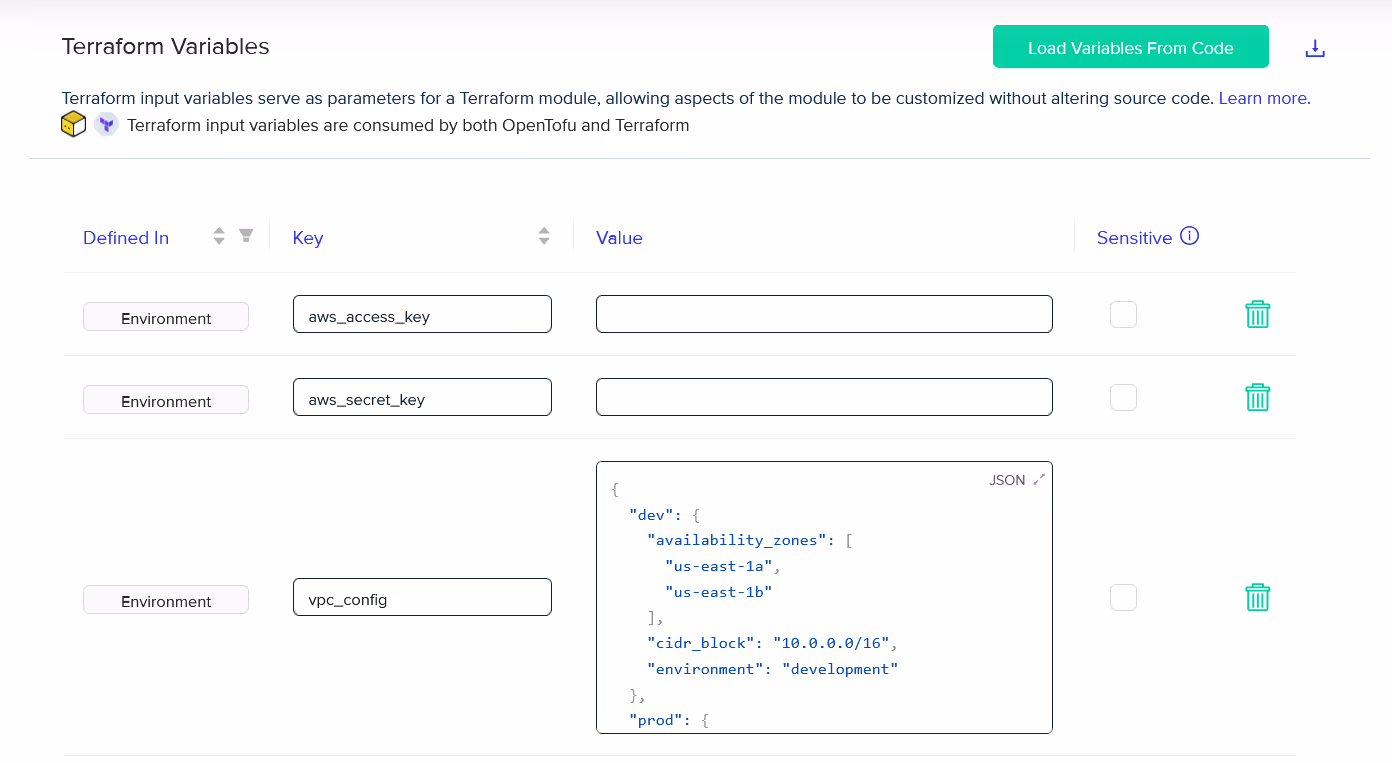Click the Sensitive column header
The image size is (1392, 763).
(x=1134, y=238)
